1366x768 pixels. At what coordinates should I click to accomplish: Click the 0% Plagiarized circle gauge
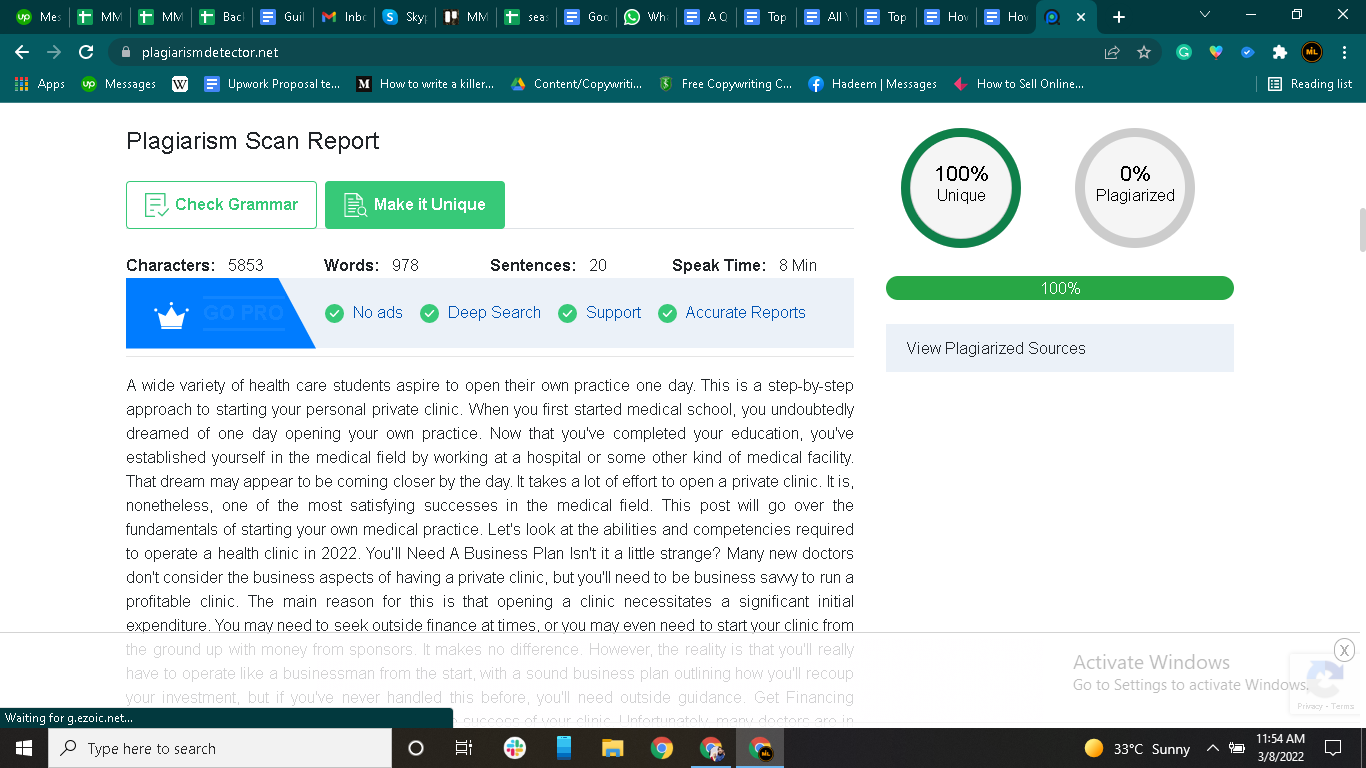click(1135, 187)
